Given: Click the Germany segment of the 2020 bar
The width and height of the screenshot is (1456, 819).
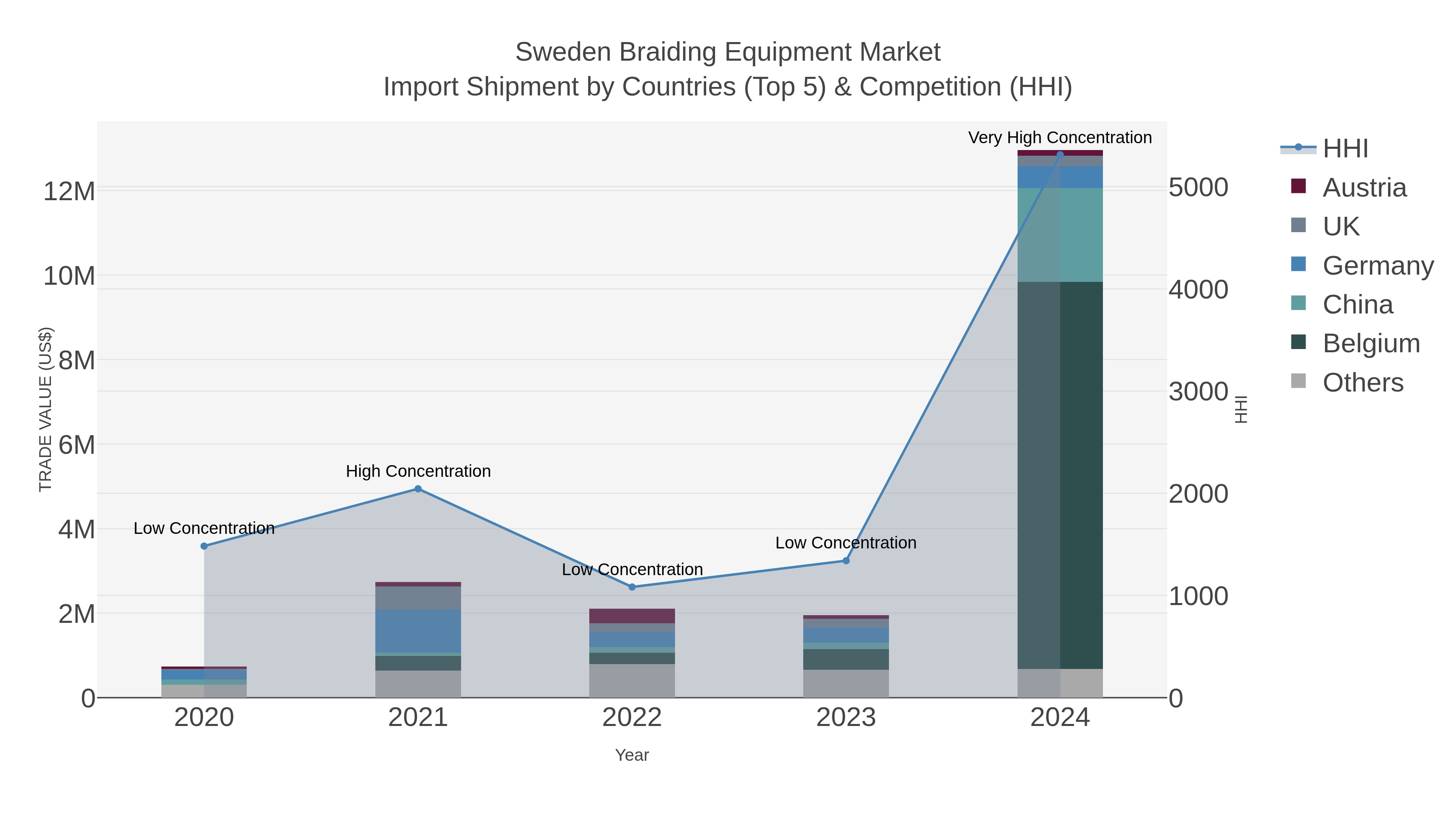Looking at the screenshot, I should 204,674.
